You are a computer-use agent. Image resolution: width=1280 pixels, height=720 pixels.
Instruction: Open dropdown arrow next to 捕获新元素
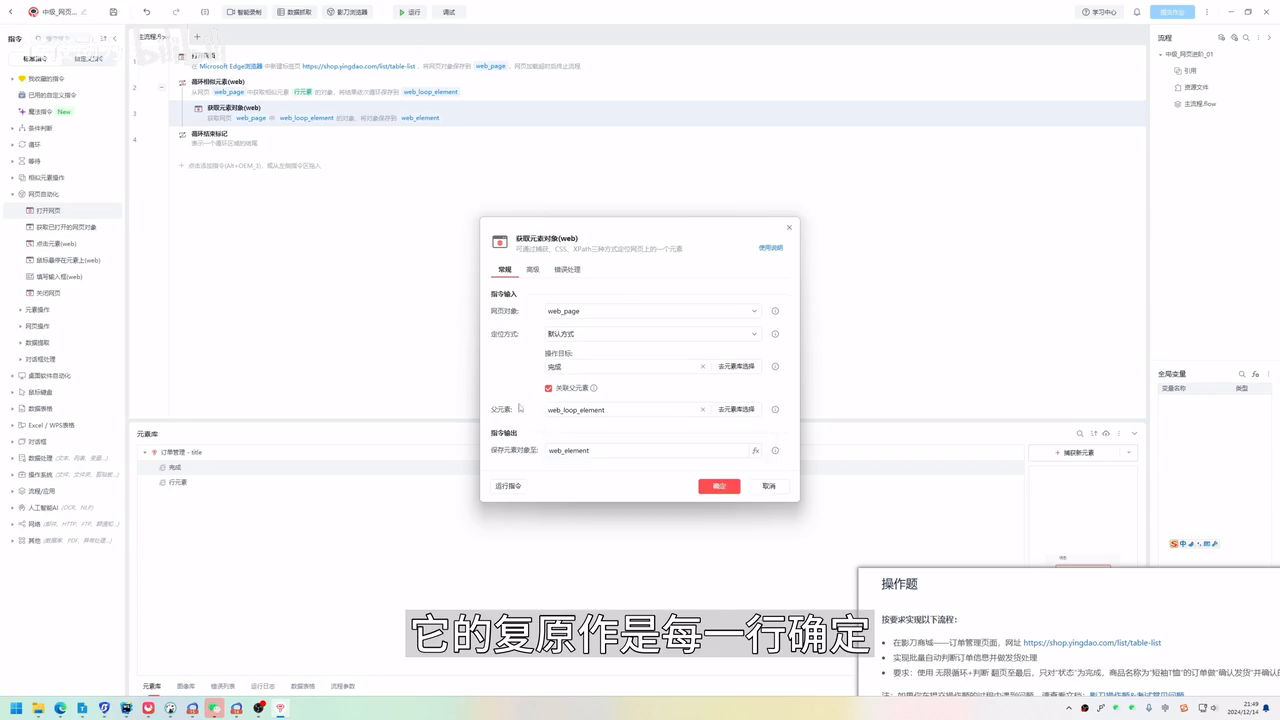coord(1129,453)
